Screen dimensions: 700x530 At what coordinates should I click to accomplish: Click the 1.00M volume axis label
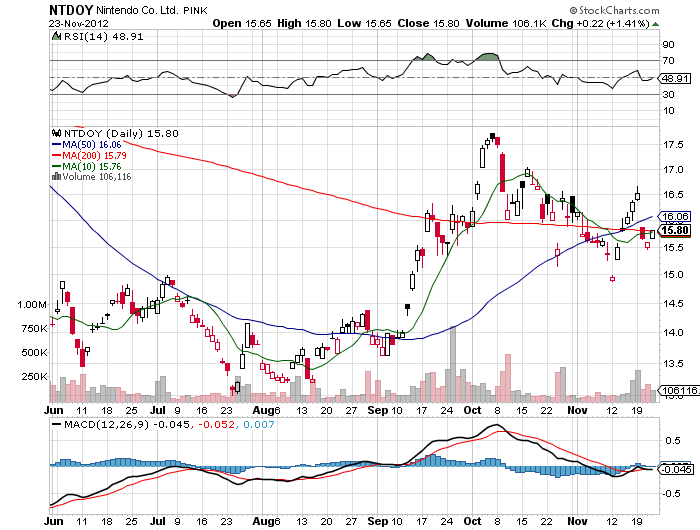click(32, 305)
